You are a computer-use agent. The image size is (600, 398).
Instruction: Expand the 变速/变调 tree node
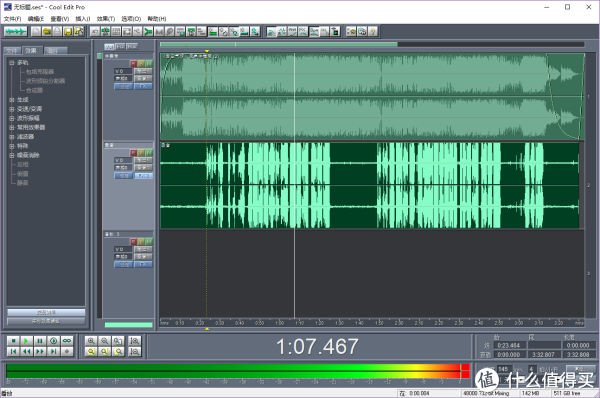[x=12, y=109]
